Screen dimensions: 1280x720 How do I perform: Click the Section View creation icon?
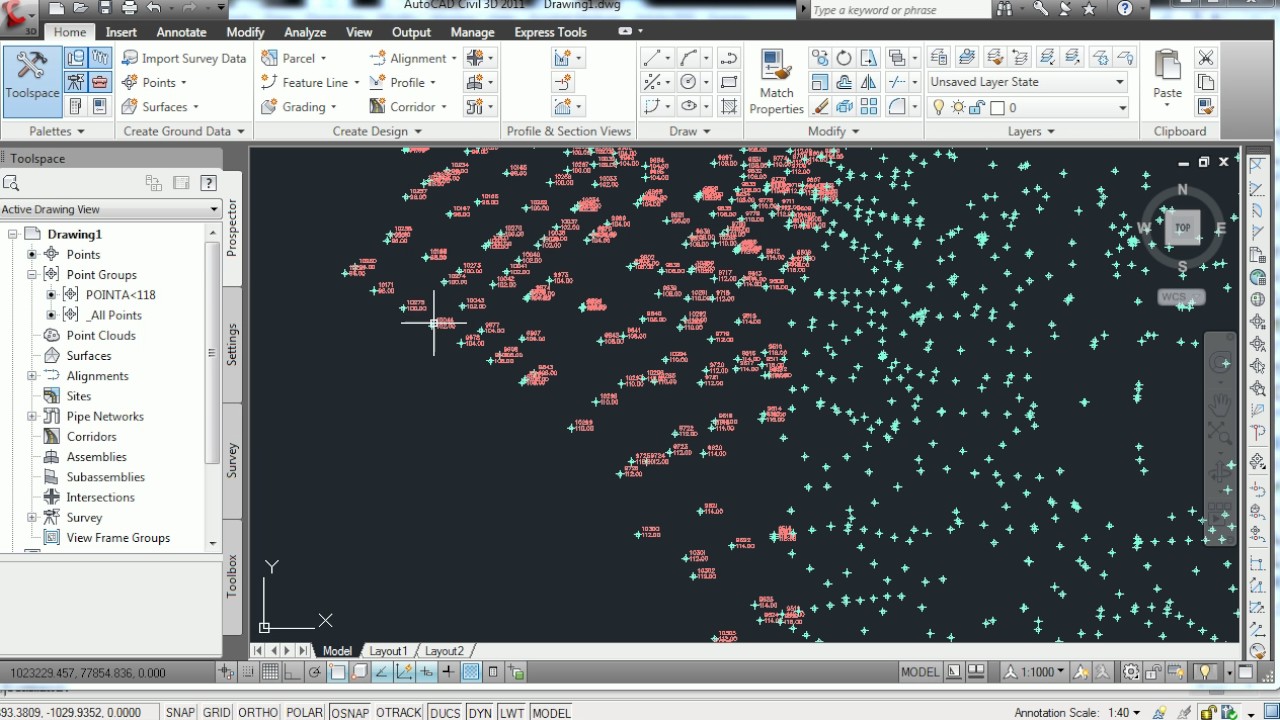[x=562, y=106]
